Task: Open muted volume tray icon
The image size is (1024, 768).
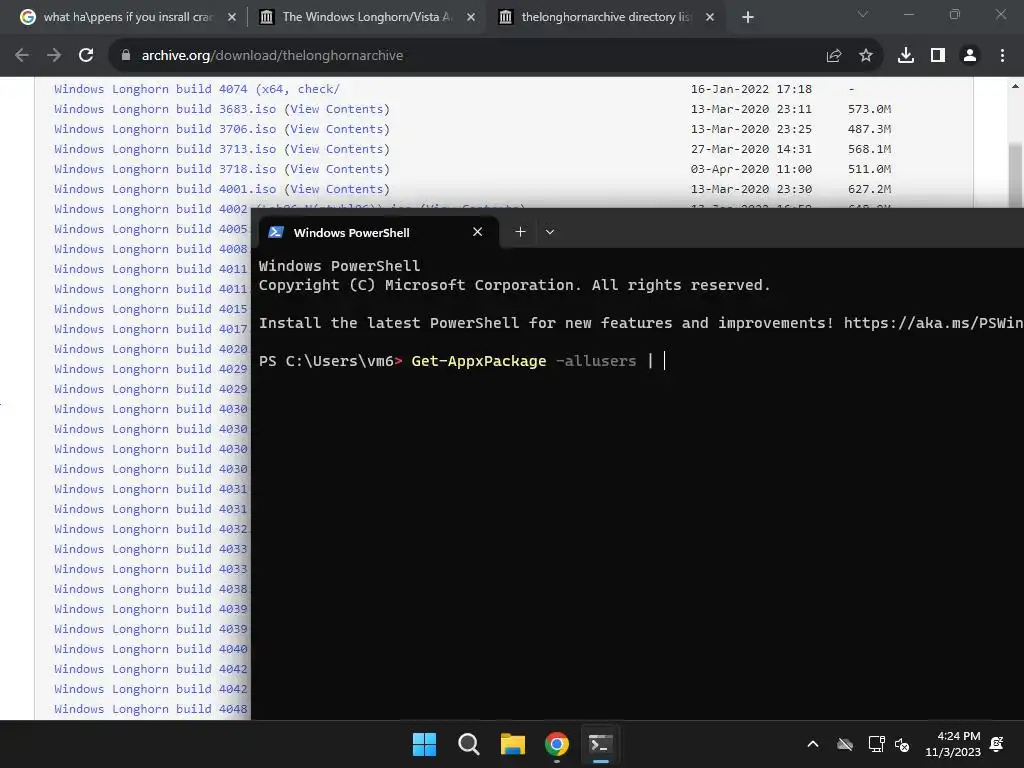Action: (x=902, y=744)
